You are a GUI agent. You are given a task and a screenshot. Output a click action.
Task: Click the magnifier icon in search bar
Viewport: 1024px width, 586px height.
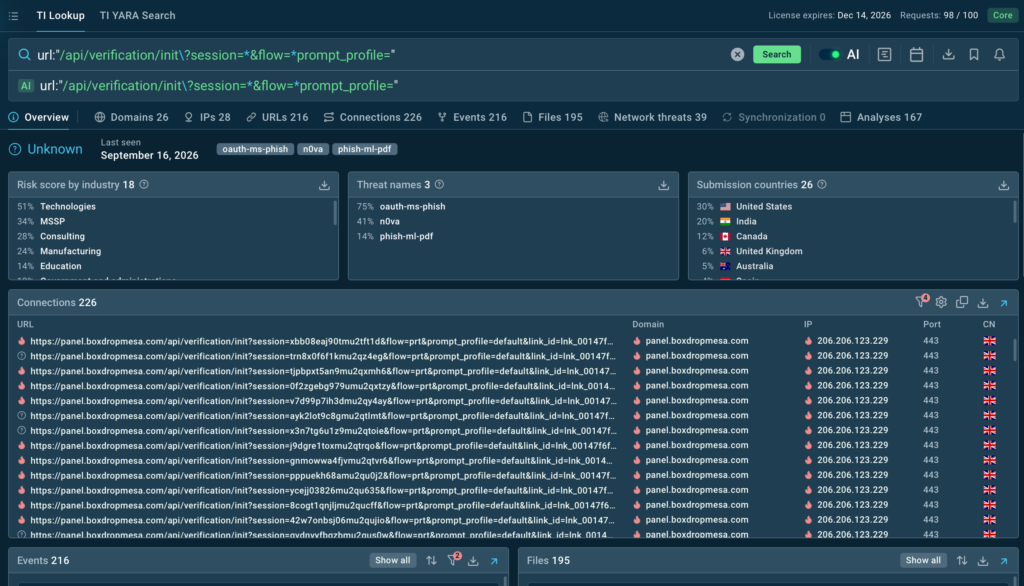click(x=24, y=54)
